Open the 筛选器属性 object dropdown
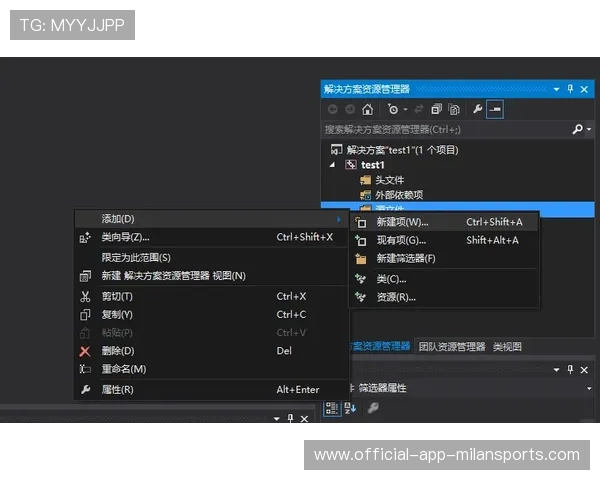The width and height of the screenshot is (600, 480). [x=589, y=388]
